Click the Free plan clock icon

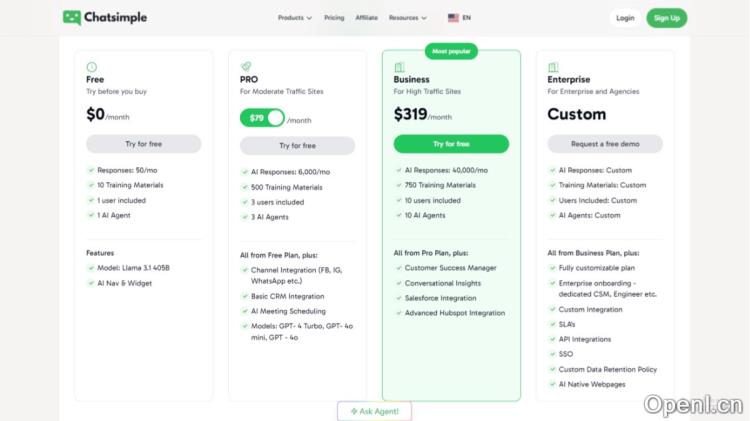[x=92, y=67]
